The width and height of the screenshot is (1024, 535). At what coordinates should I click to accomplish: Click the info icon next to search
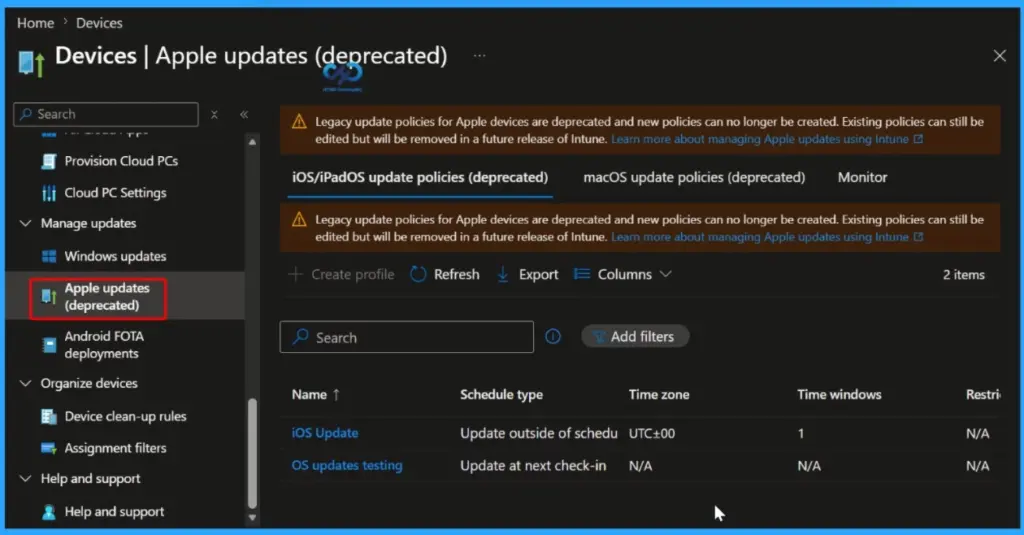[553, 336]
